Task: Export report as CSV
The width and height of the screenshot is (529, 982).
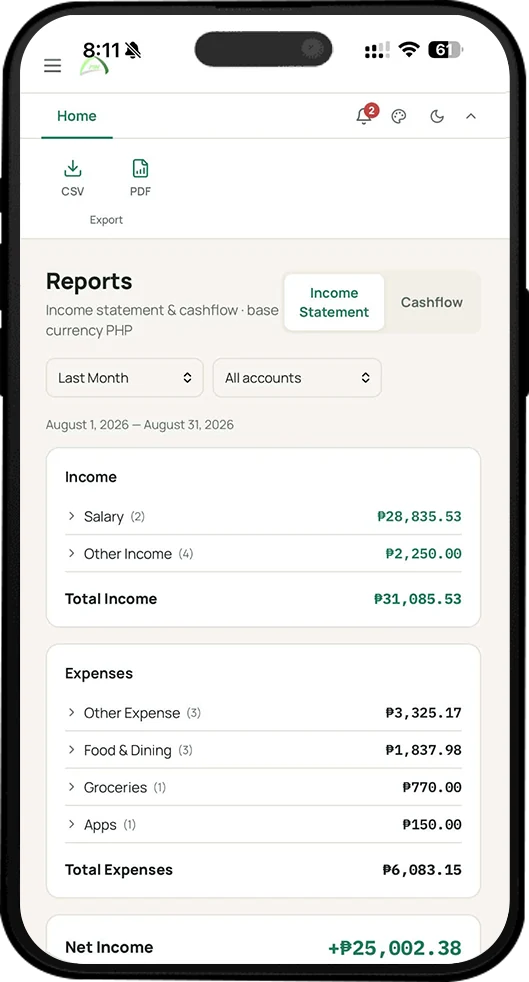Action: [73, 178]
